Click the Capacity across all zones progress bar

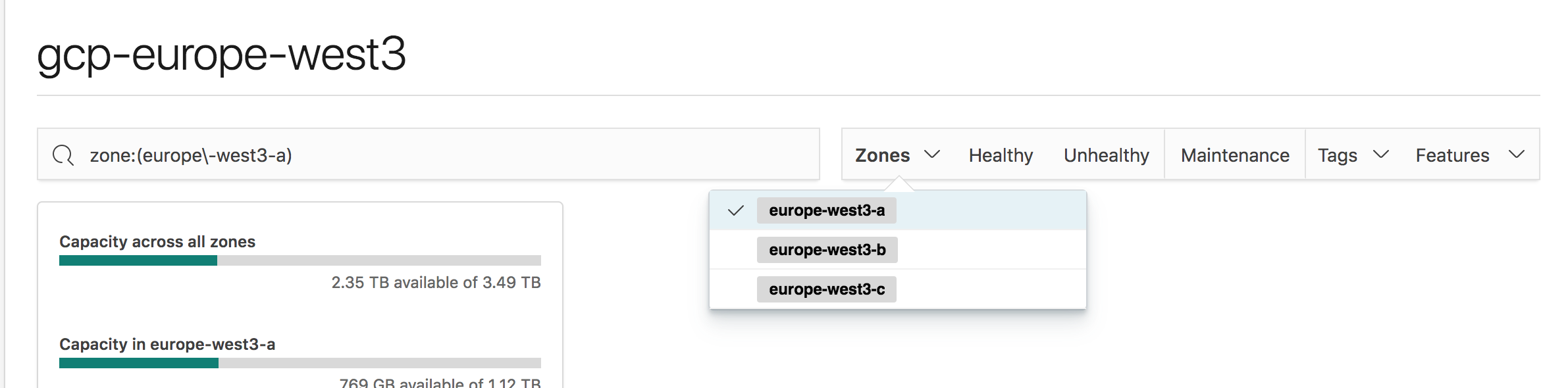pyautogui.click(x=298, y=260)
